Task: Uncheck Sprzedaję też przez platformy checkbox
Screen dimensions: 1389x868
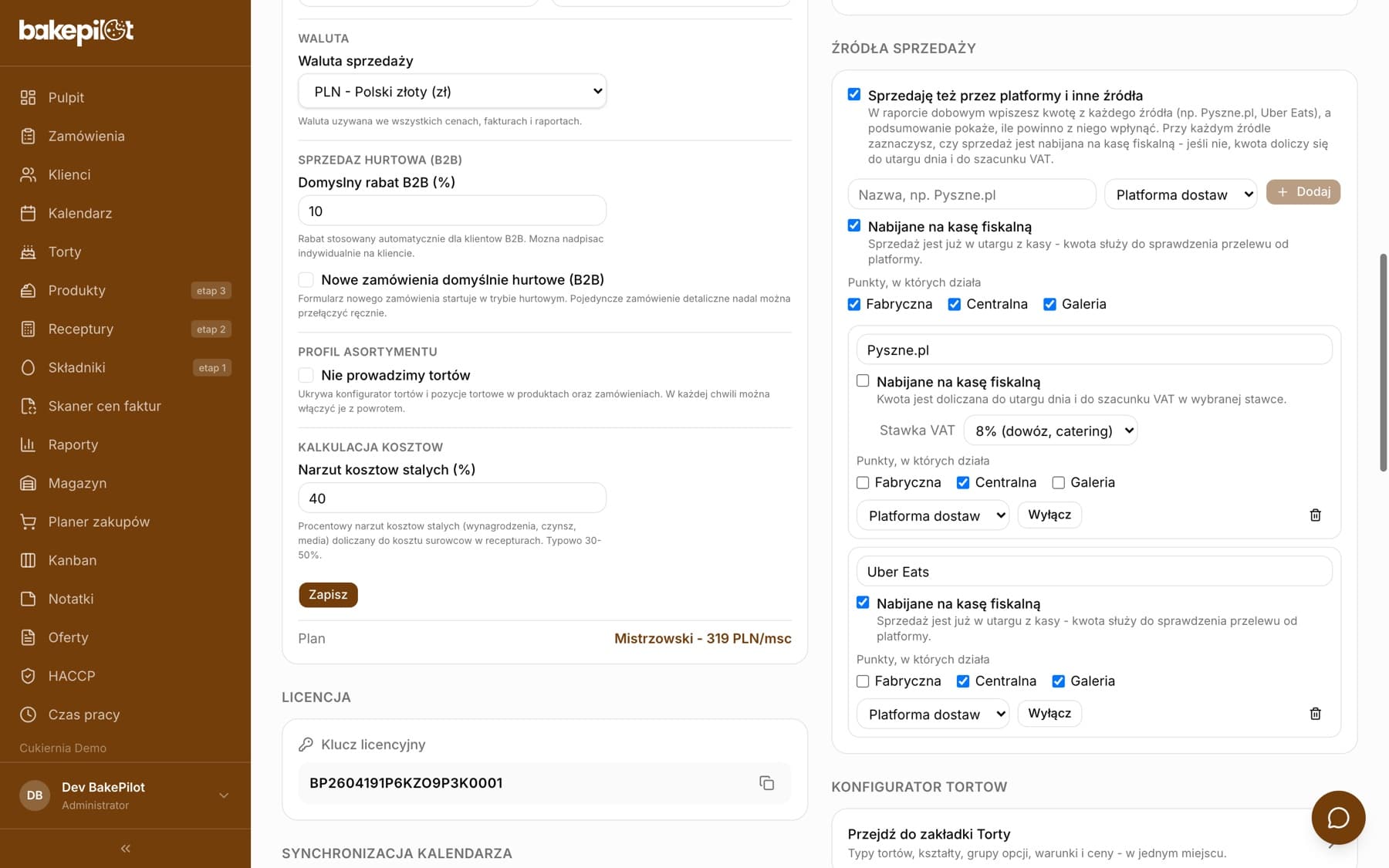Action: click(854, 94)
